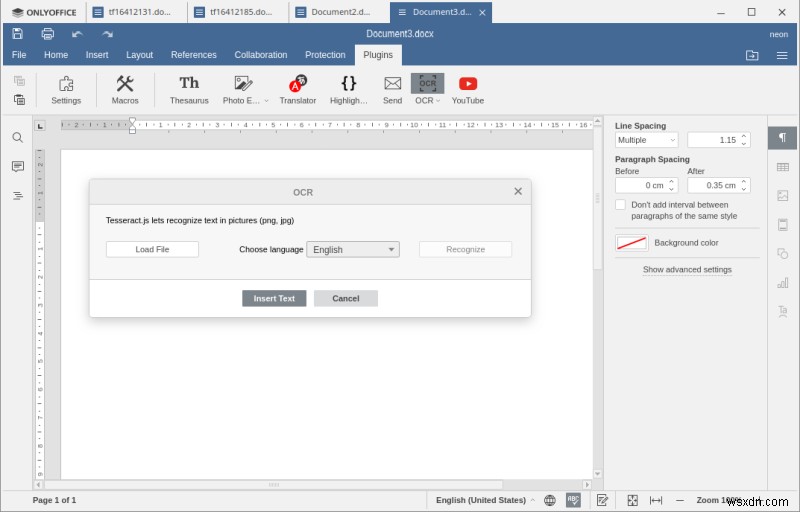Image resolution: width=800 pixels, height=512 pixels.
Task: Open Chart settings in right sidebar
Action: 782,282
